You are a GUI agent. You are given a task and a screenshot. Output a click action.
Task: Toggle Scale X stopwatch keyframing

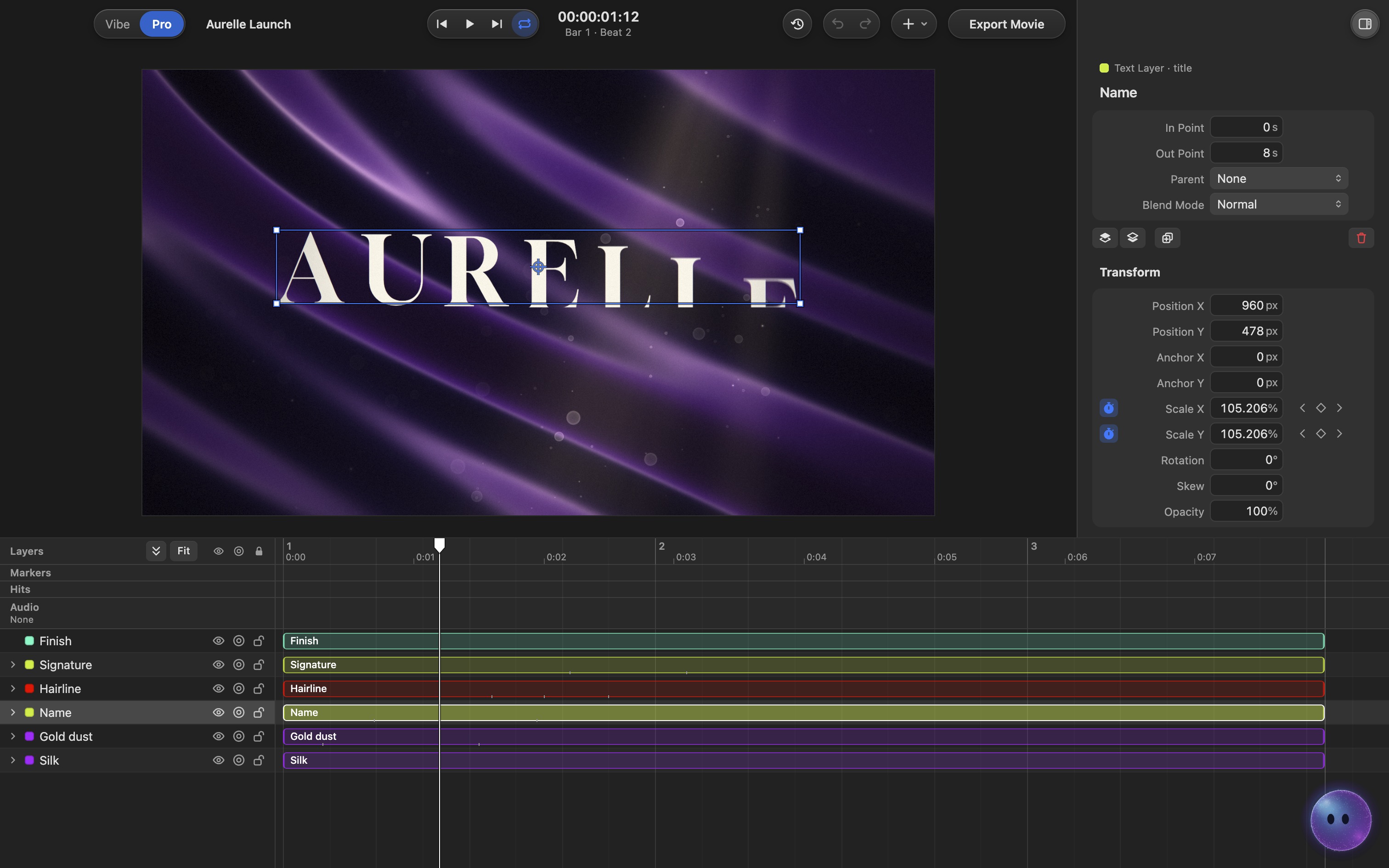coord(1109,408)
